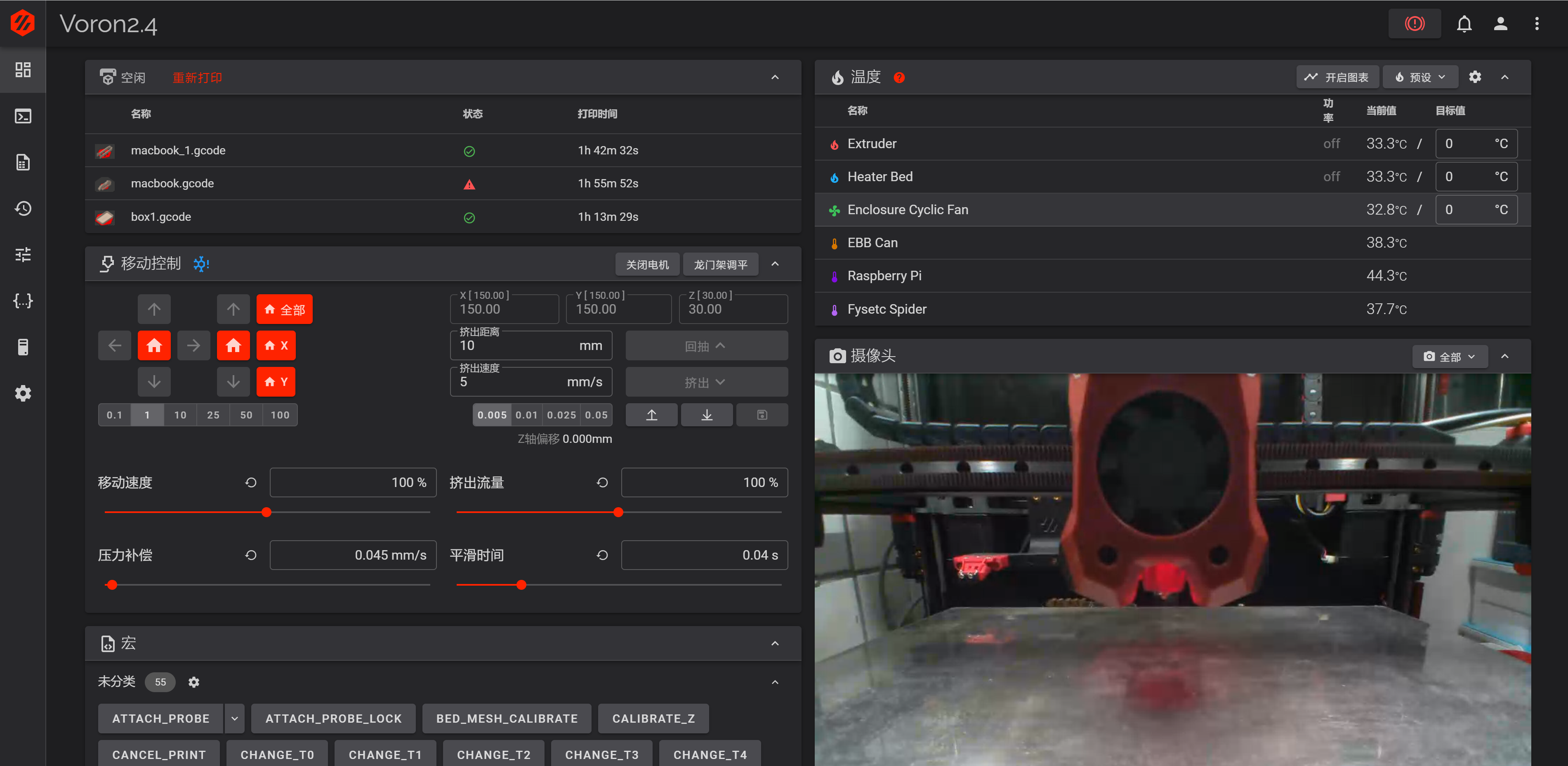Click the 挤出流量 flow slider handle
Screen dimensions: 1568x766
[x=618, y=512]
